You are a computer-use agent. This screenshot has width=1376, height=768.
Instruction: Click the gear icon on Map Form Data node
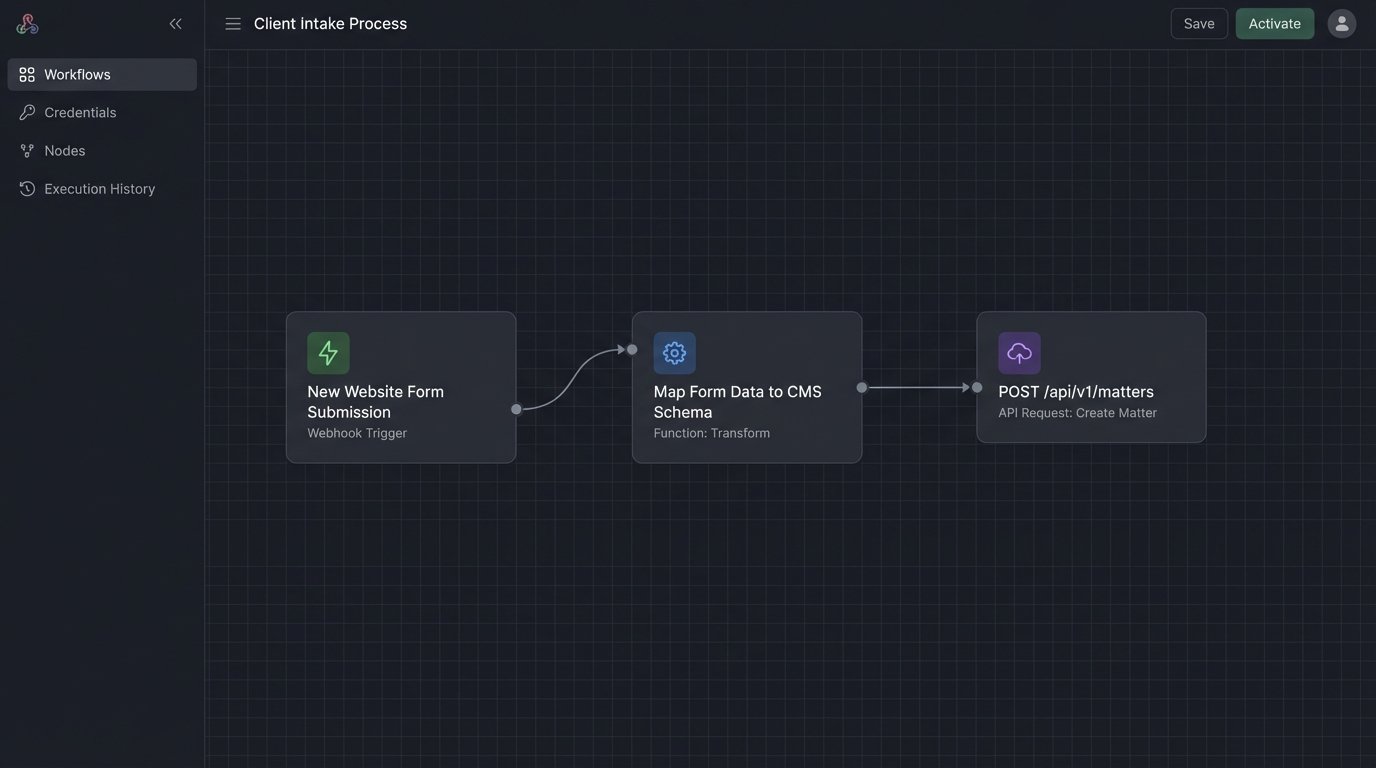(675, 353)
